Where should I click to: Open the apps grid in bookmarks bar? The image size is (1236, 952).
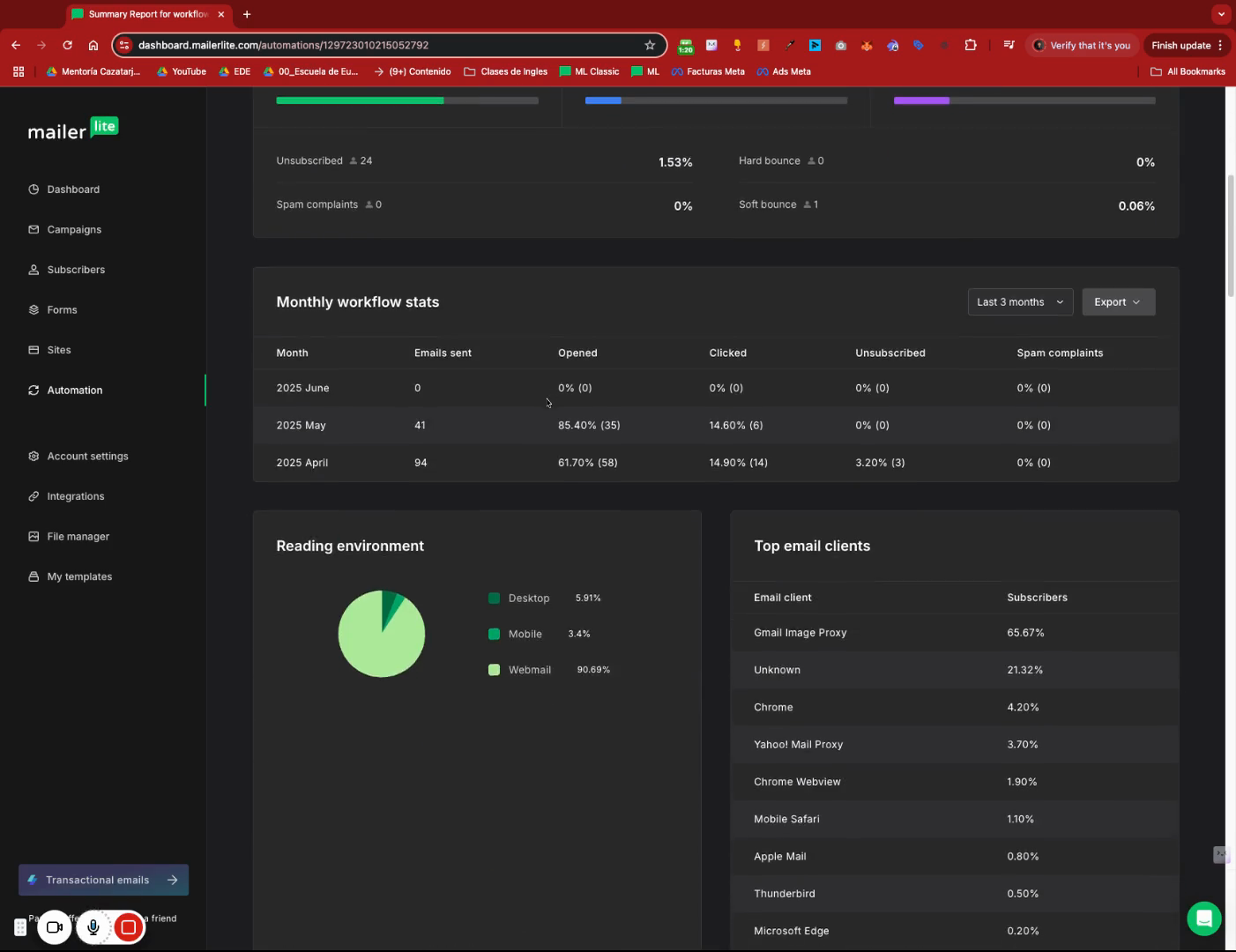pyautogui.click(x=19, y=71)
